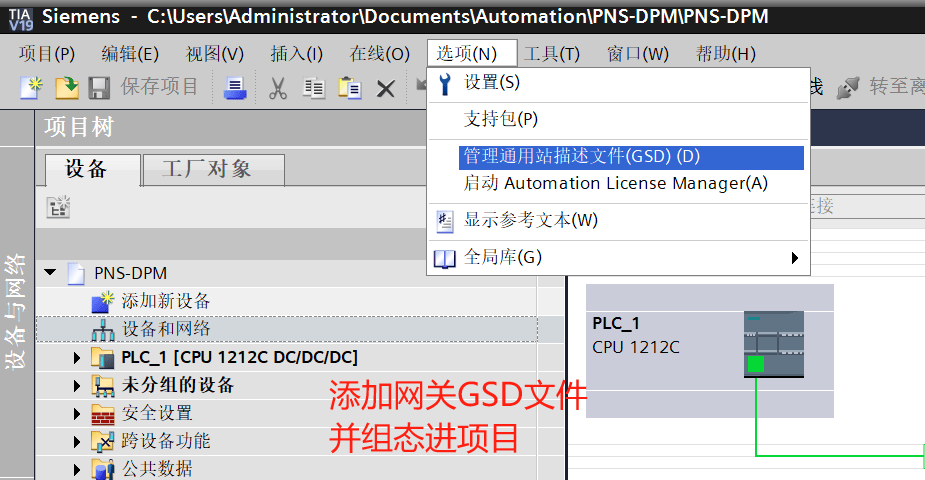Click the cross-device functions icon

[x=103, y=441]
